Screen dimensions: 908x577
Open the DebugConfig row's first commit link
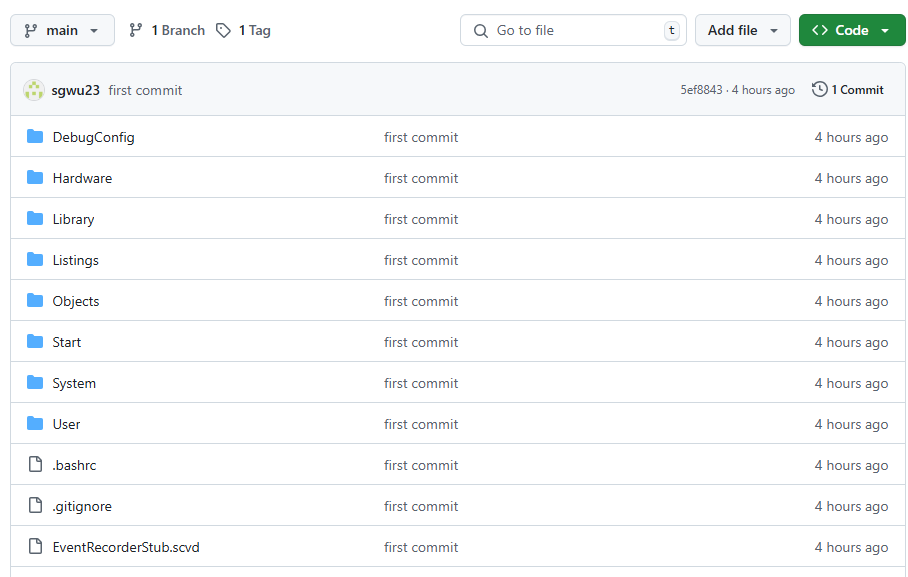(421, 137)
